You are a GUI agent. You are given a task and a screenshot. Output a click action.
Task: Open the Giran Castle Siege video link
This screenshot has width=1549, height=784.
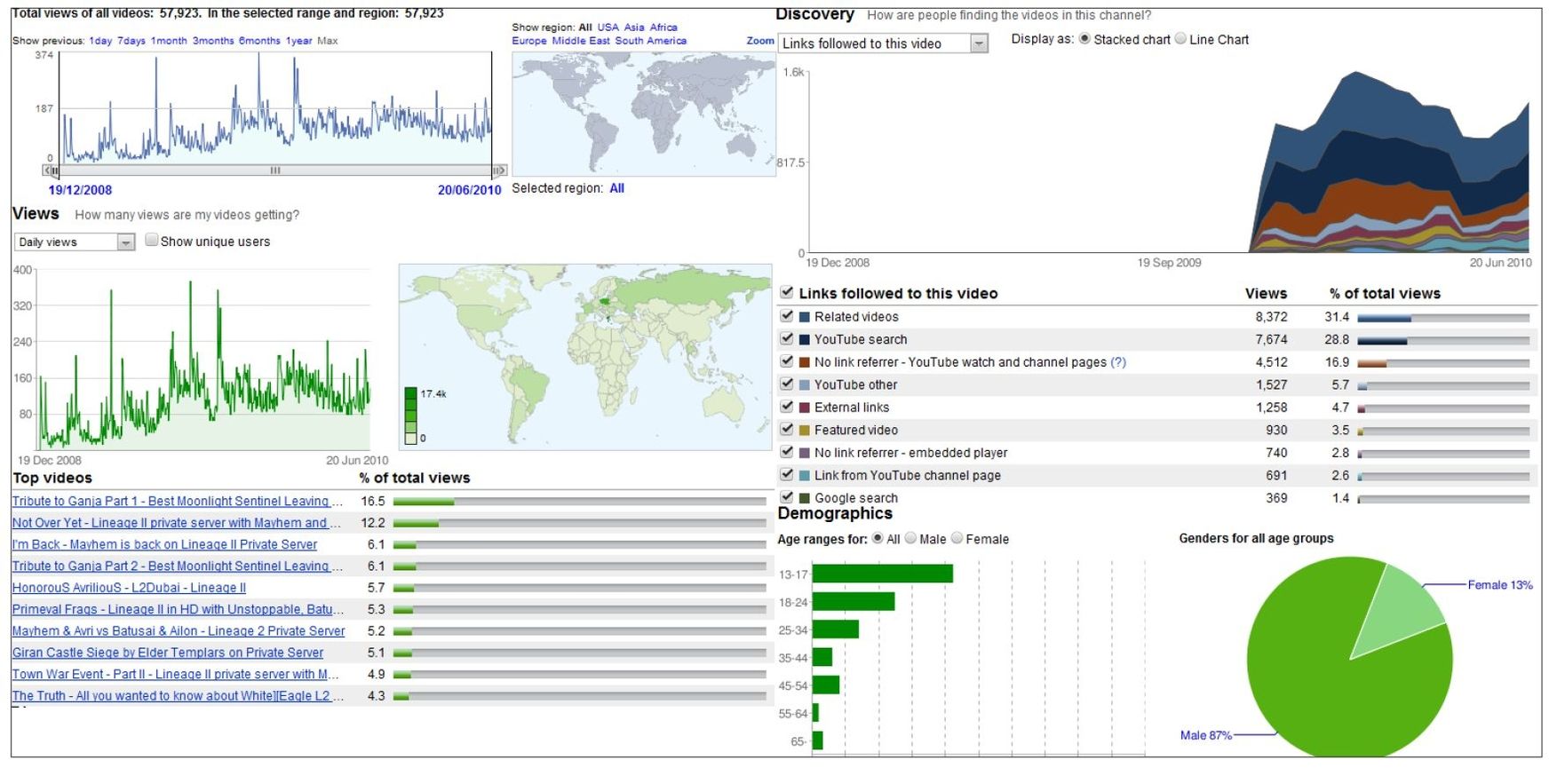[168, 653]
